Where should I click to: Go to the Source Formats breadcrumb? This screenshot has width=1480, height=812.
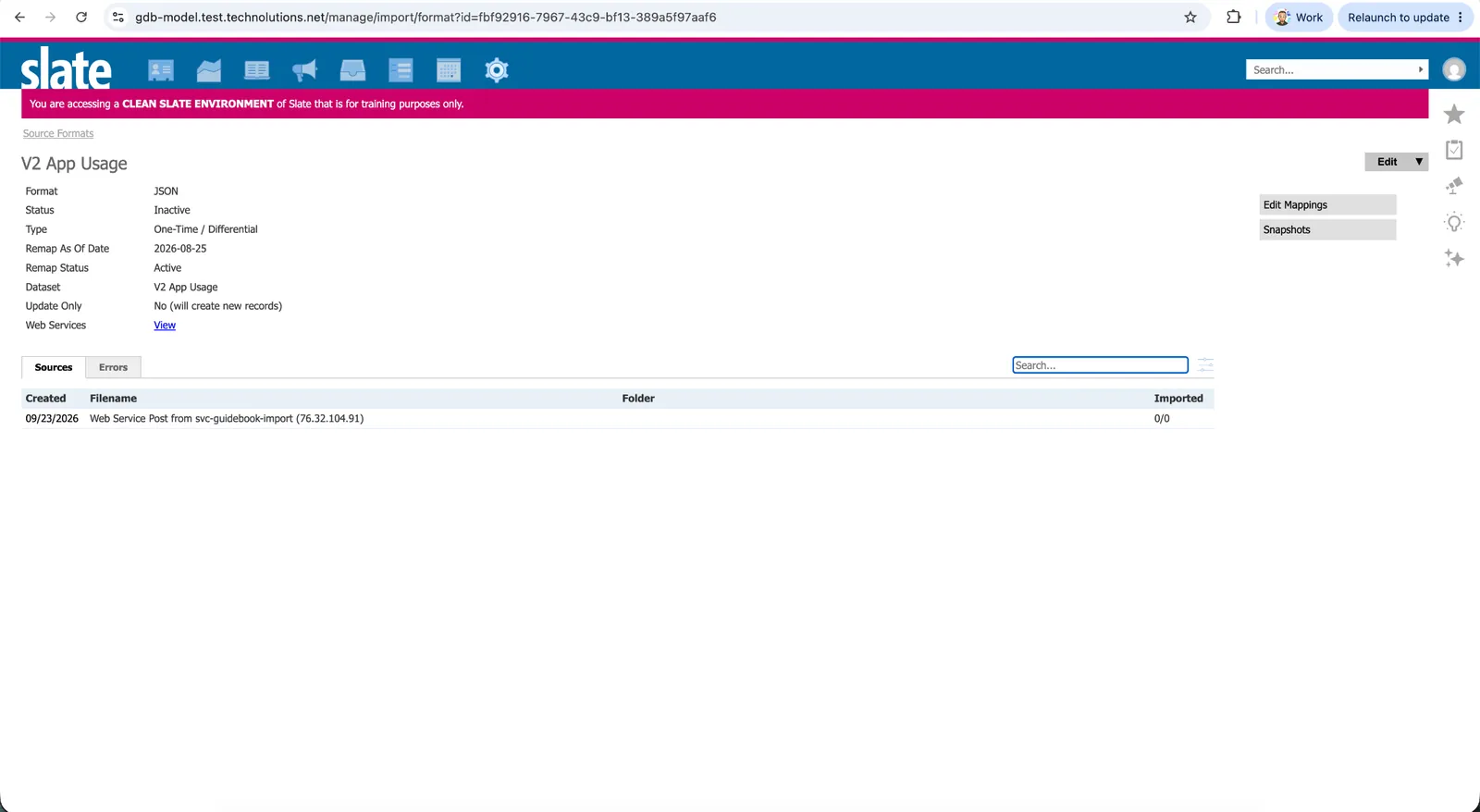(x=58, y=134)
